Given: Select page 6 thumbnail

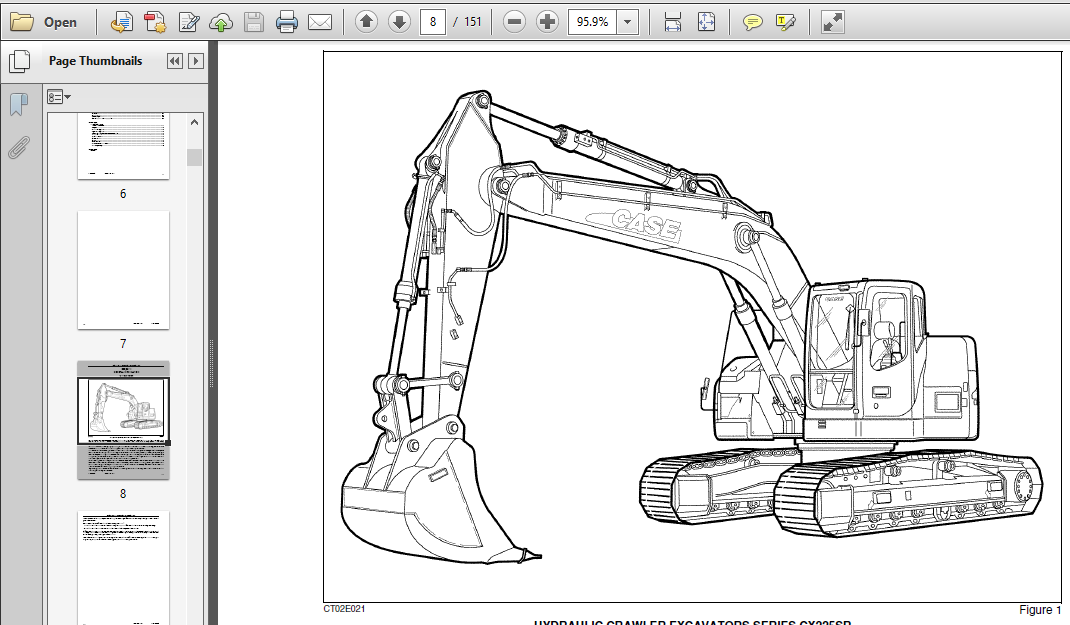Looking at the screenshot, I should tap(123, 146).
